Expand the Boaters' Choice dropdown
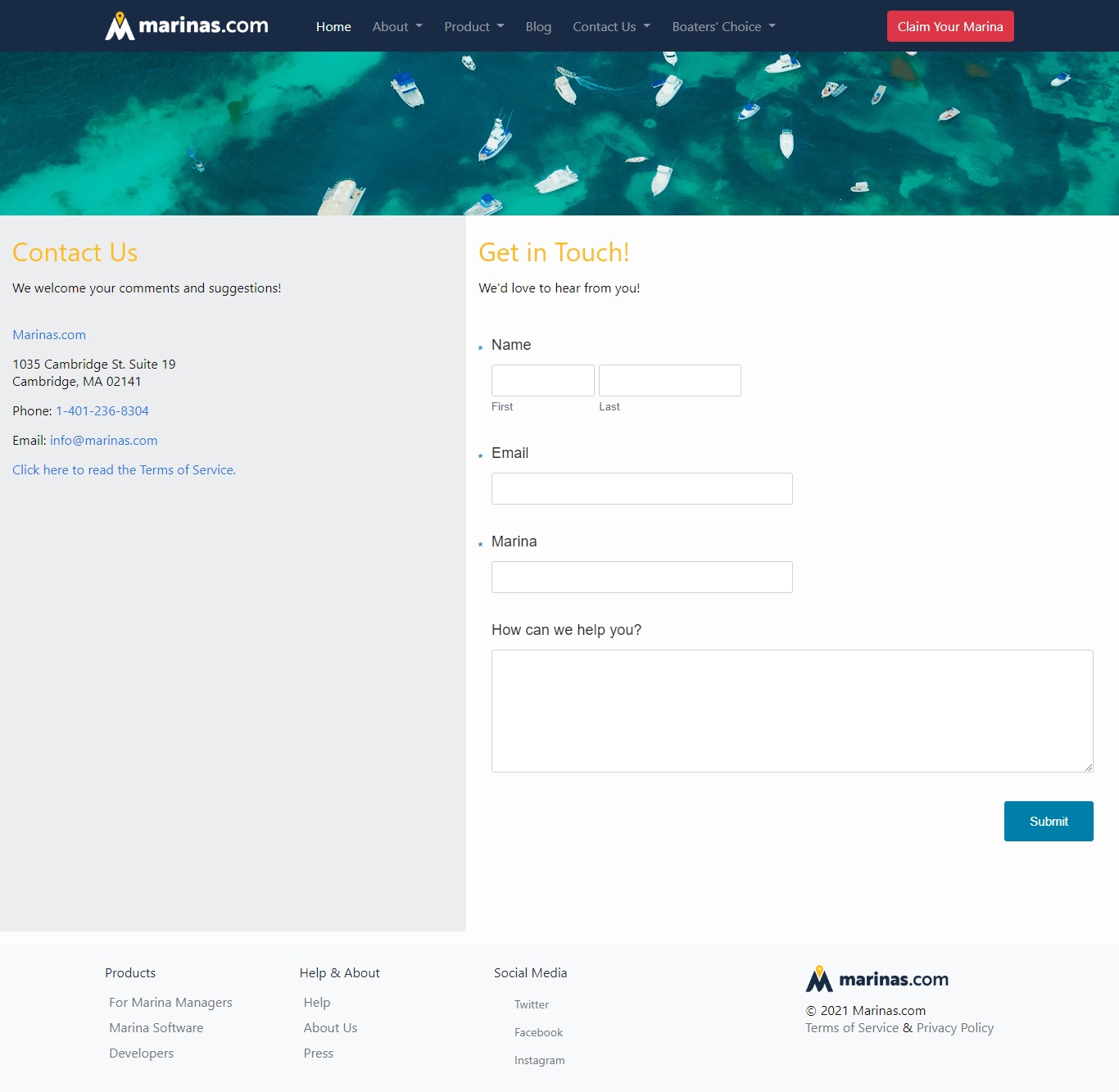Viewport: 1119px width, 1092px height. pyautogui.click(x=722, y=26)
